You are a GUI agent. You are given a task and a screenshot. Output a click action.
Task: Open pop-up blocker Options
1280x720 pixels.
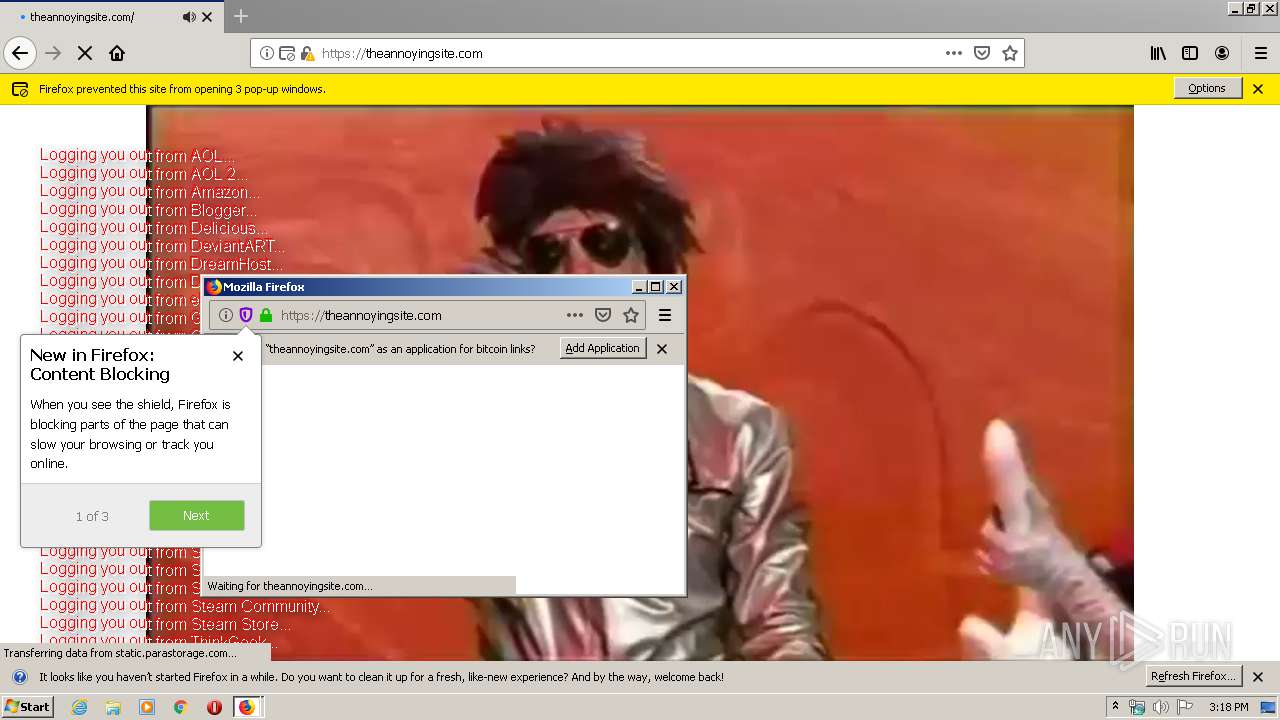coord(1207,88)
